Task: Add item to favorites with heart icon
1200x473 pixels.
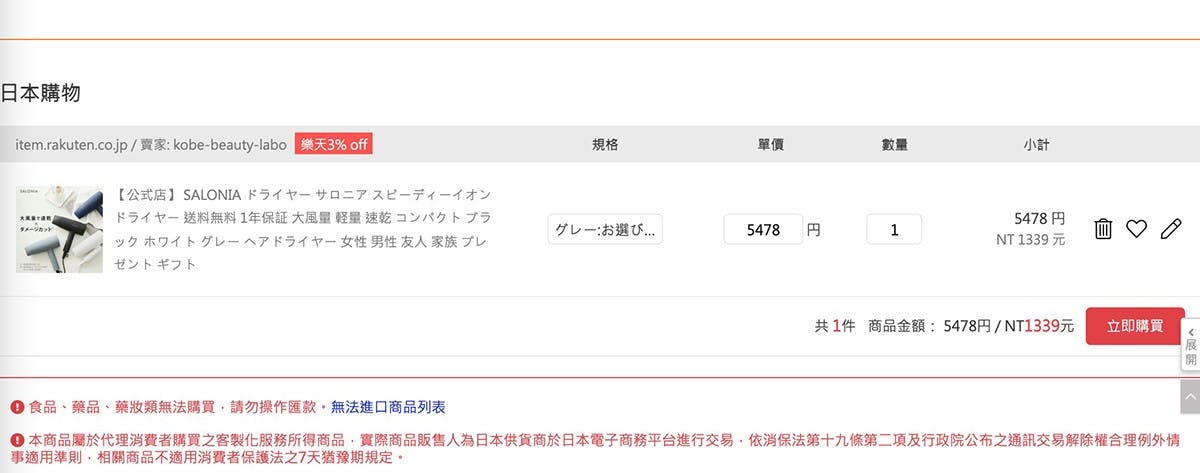Action: click(1136, 229)
